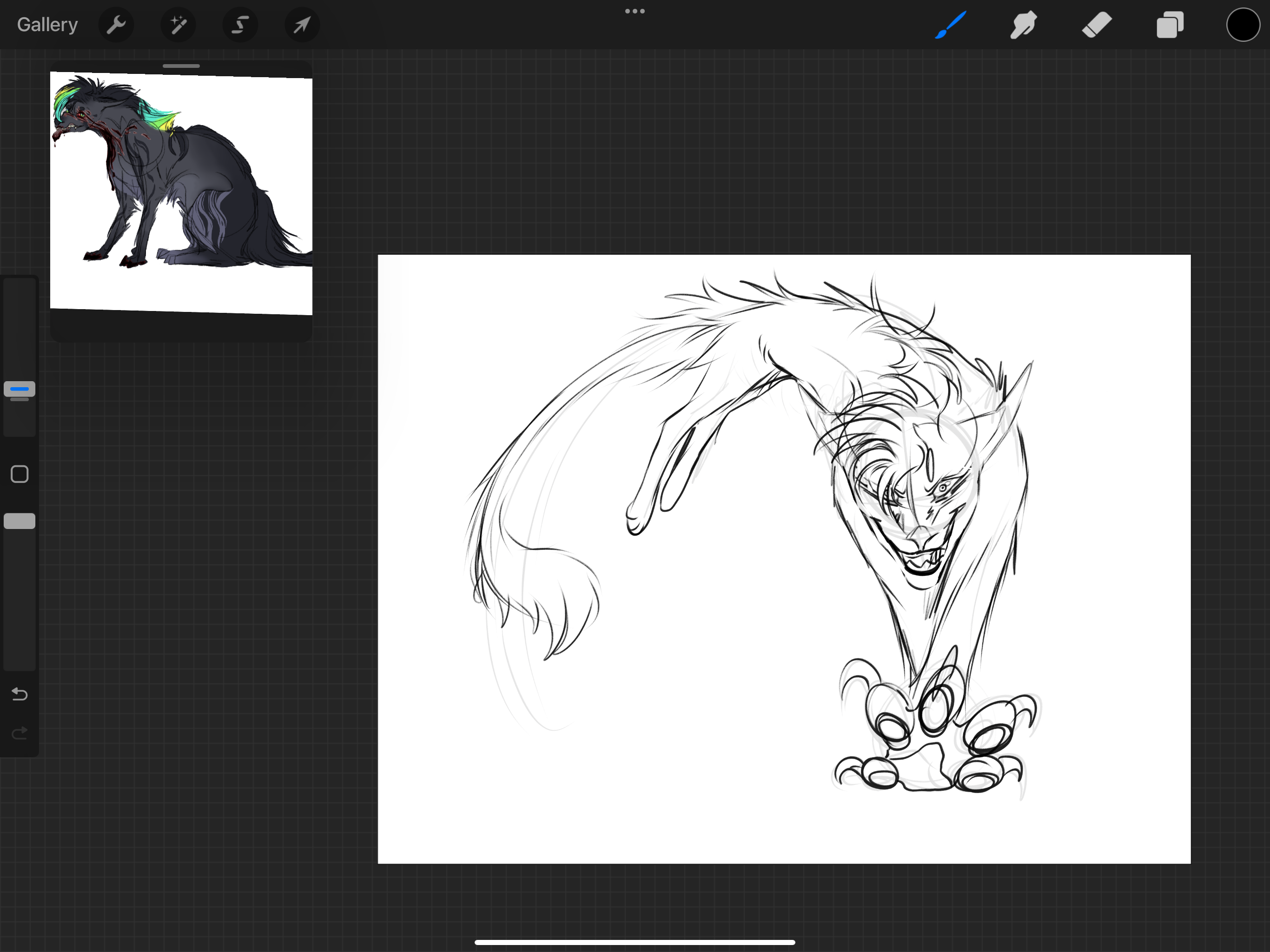Viewport: 1270px width, 952px height.
Task: Redo the last undone action
Action: coord(20,733)
